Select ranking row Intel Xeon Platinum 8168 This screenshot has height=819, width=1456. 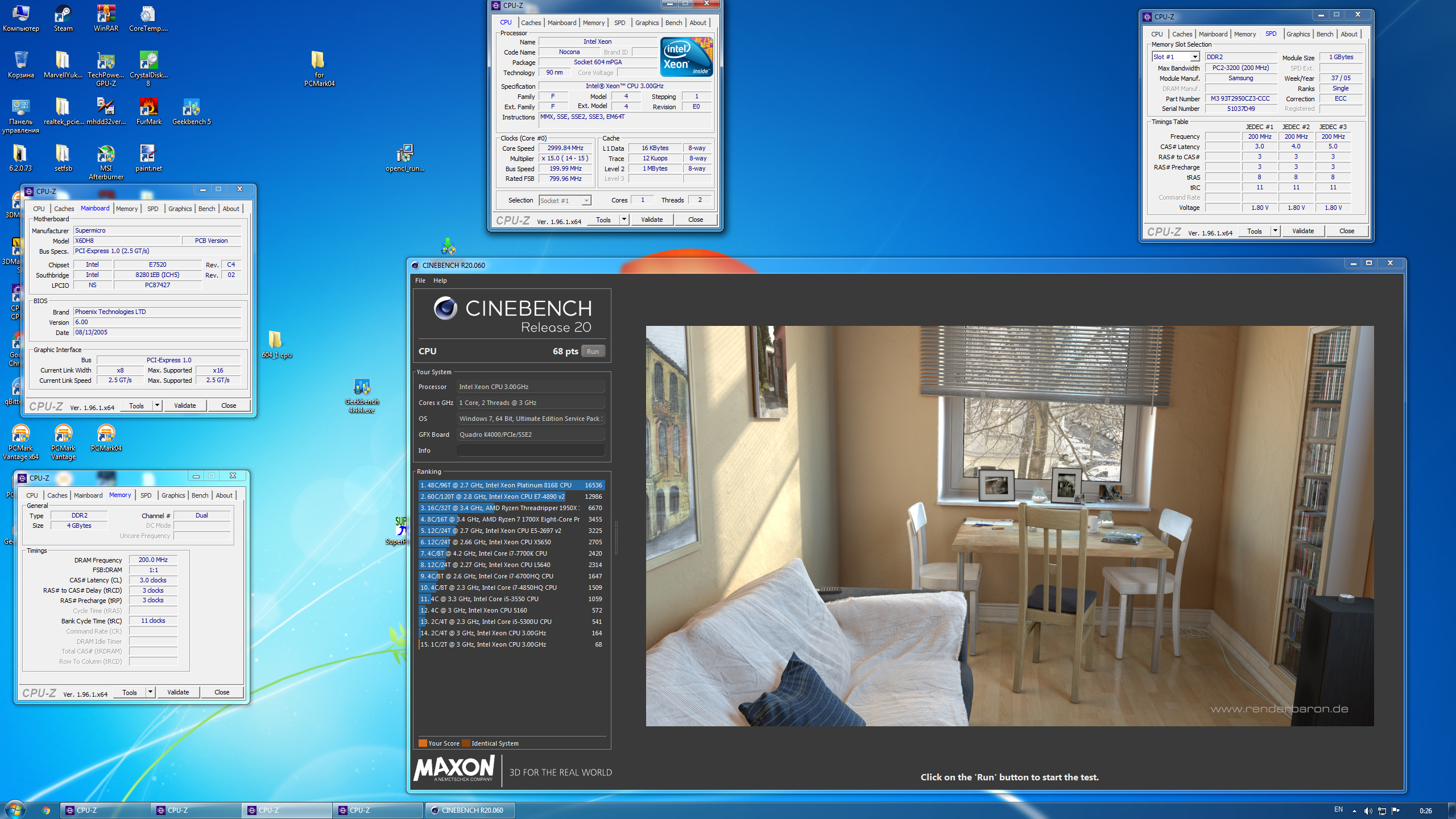tap(511, 485)
